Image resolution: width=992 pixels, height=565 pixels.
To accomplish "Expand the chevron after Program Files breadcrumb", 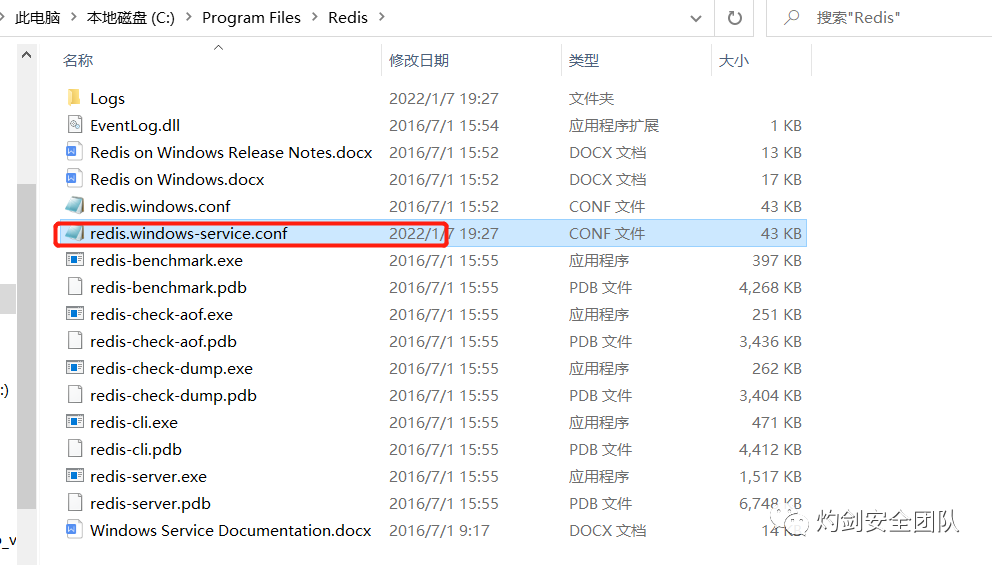I will pos(314,17).
